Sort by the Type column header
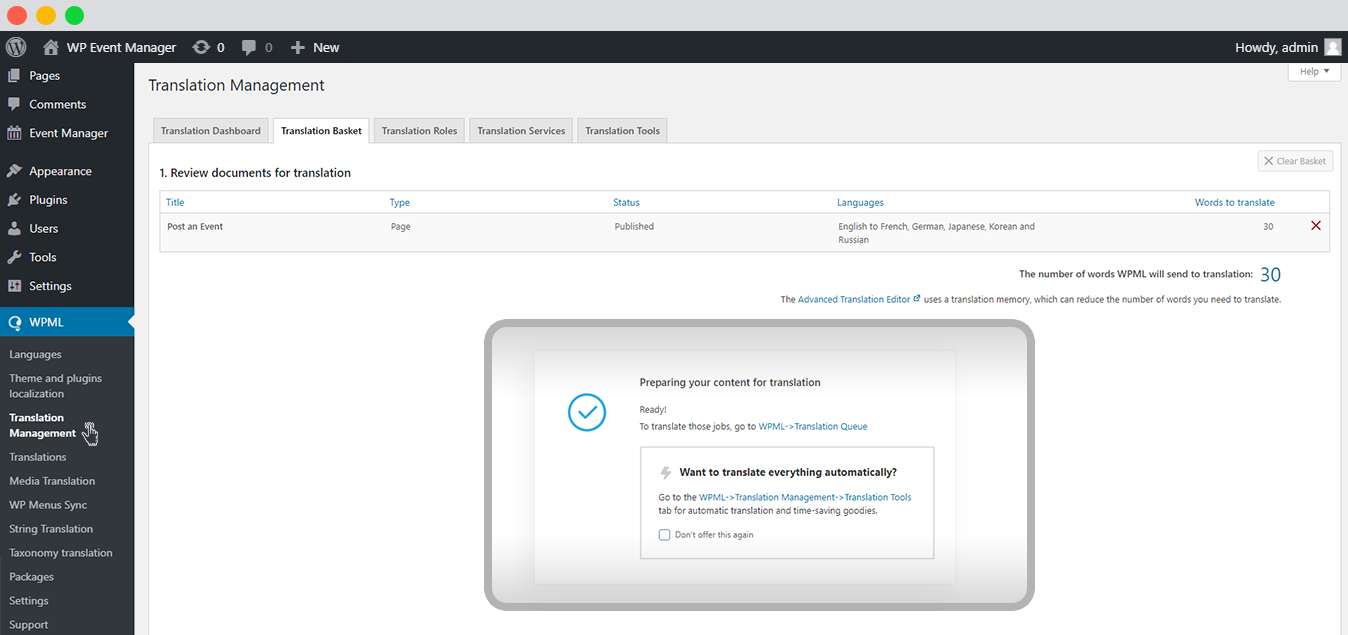The height and width of the screenshot is (635, 1348). click(400, 202)
